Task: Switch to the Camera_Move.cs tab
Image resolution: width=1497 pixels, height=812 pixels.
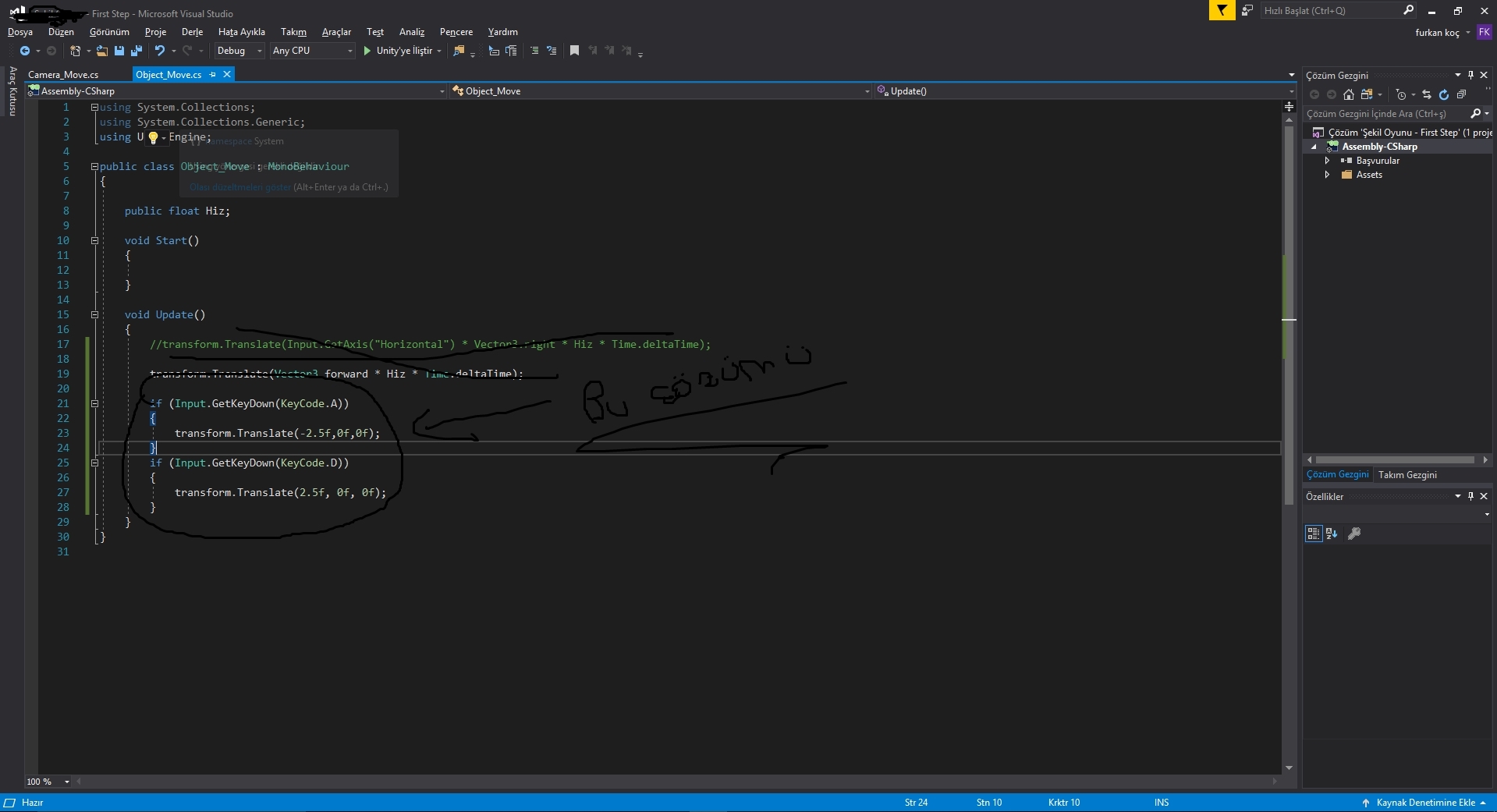Action: pyautogui.click(x=64, y=75)
